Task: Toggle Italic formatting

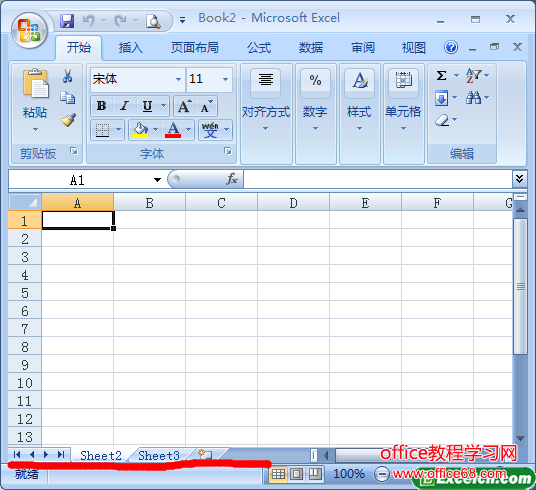Action: click(124, 106)
